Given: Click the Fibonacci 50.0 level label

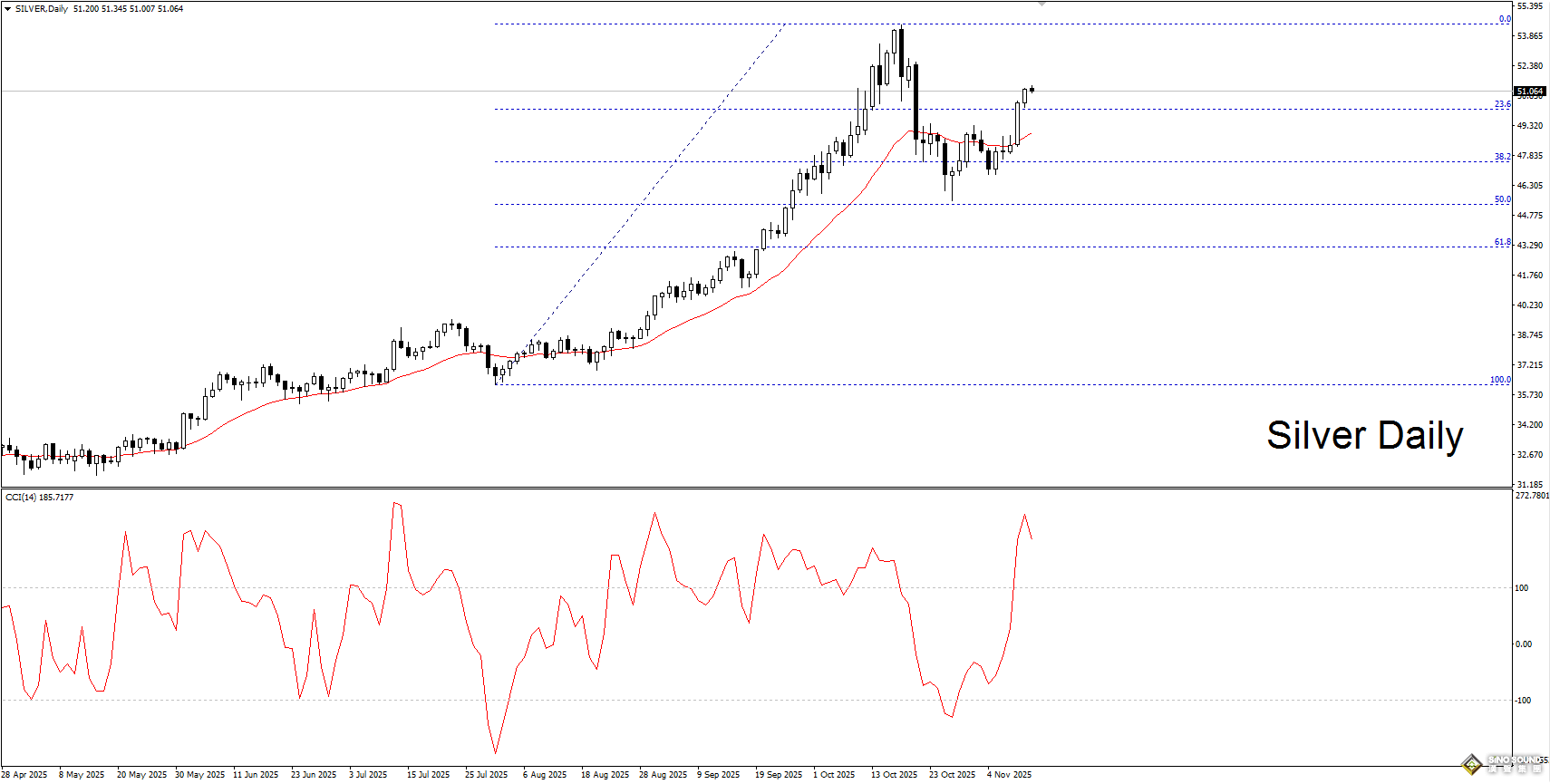Looking at the screenshot, I should [x=1502, y=199].
